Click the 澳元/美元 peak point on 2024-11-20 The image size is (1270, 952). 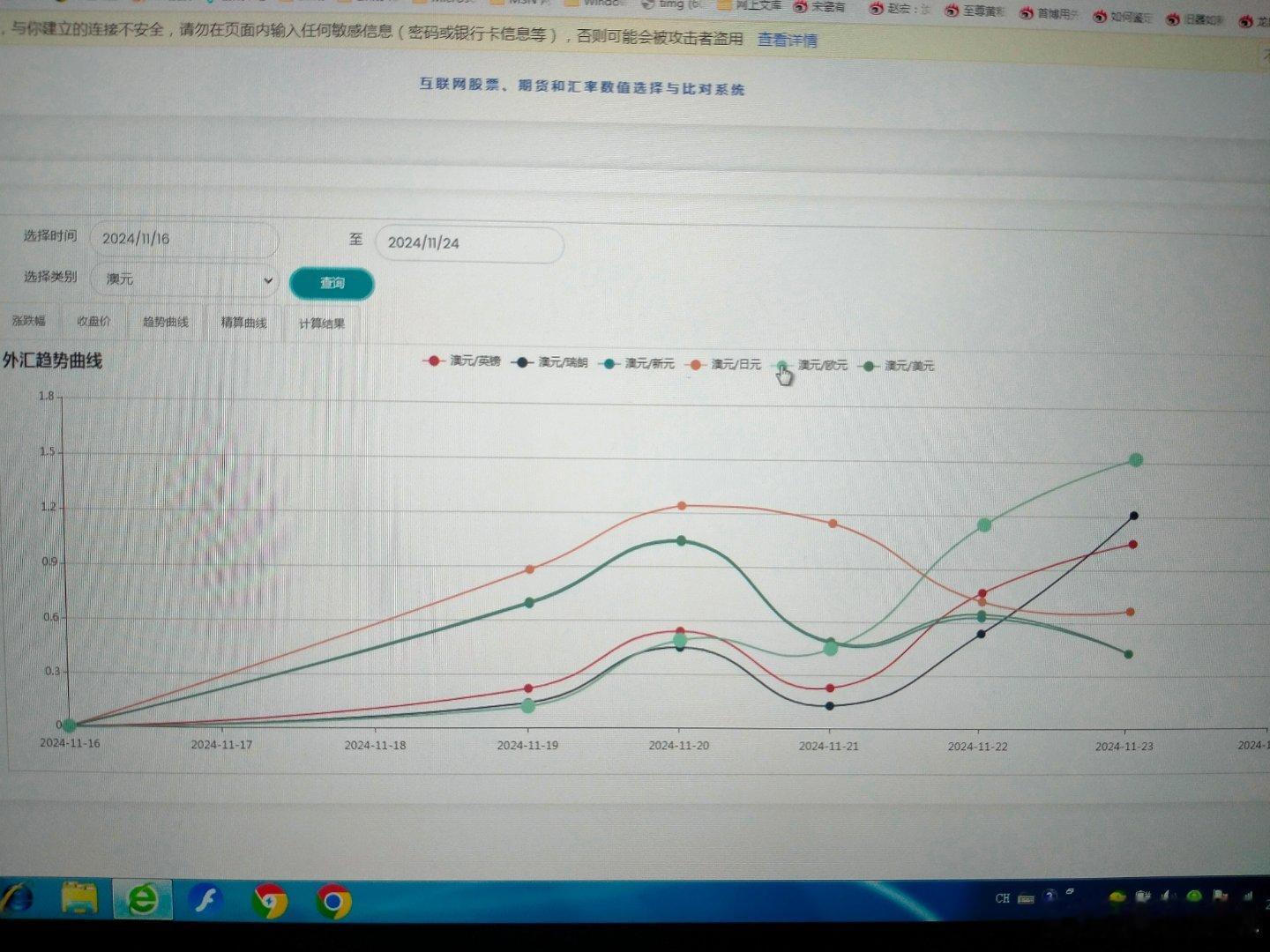click(681, 540)
